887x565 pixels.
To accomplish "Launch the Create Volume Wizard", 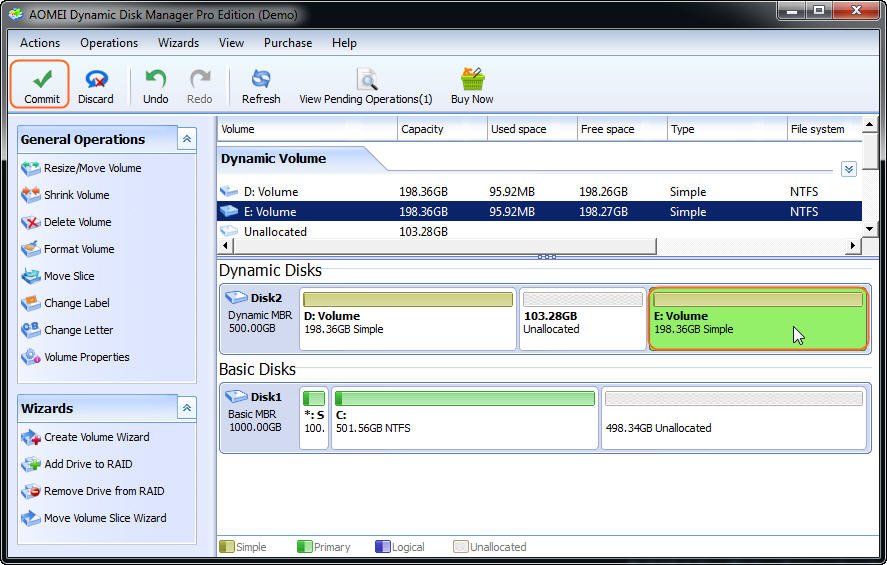I will [x=96, y=437].
